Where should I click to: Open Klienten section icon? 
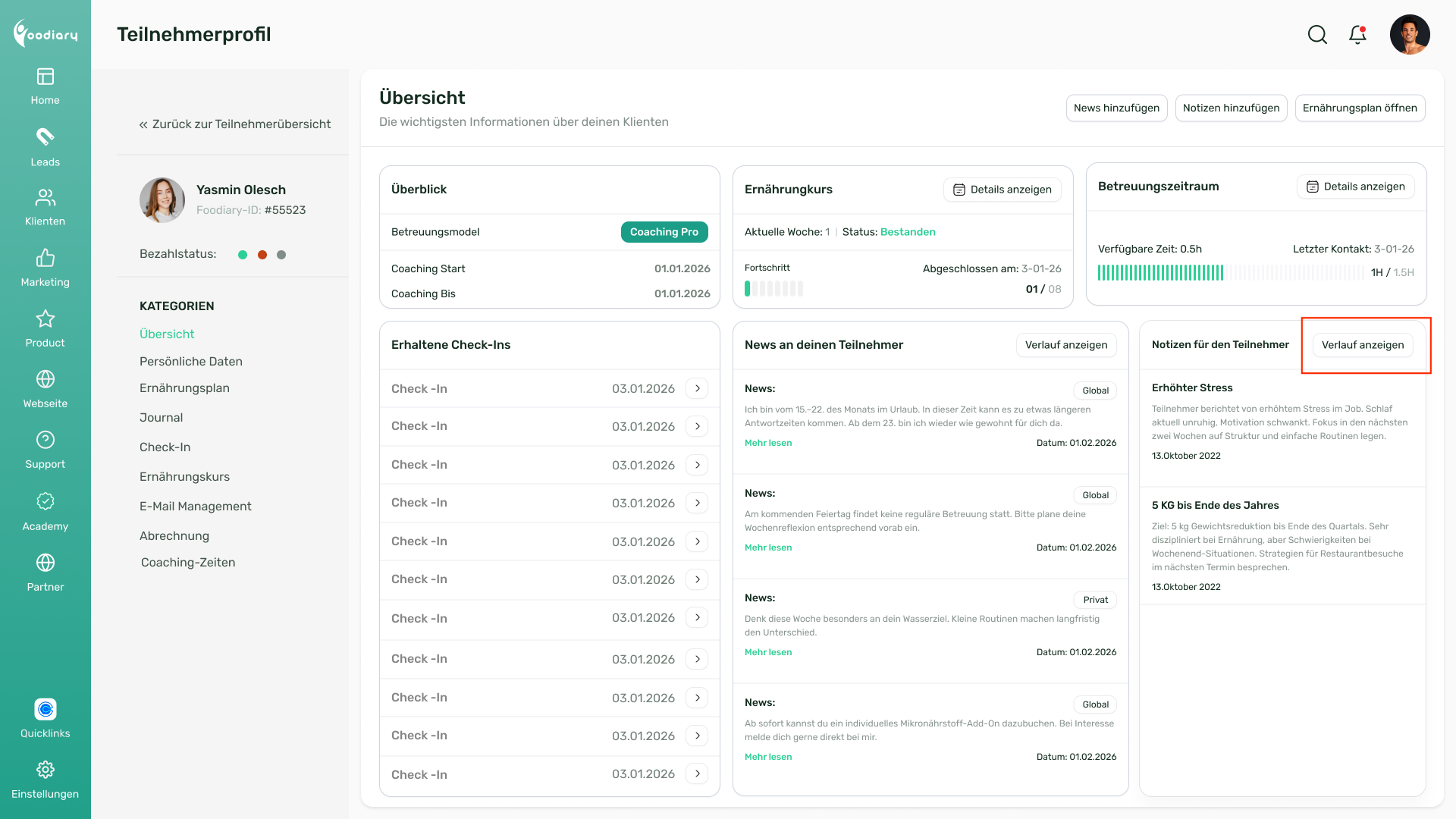[45, 198]
